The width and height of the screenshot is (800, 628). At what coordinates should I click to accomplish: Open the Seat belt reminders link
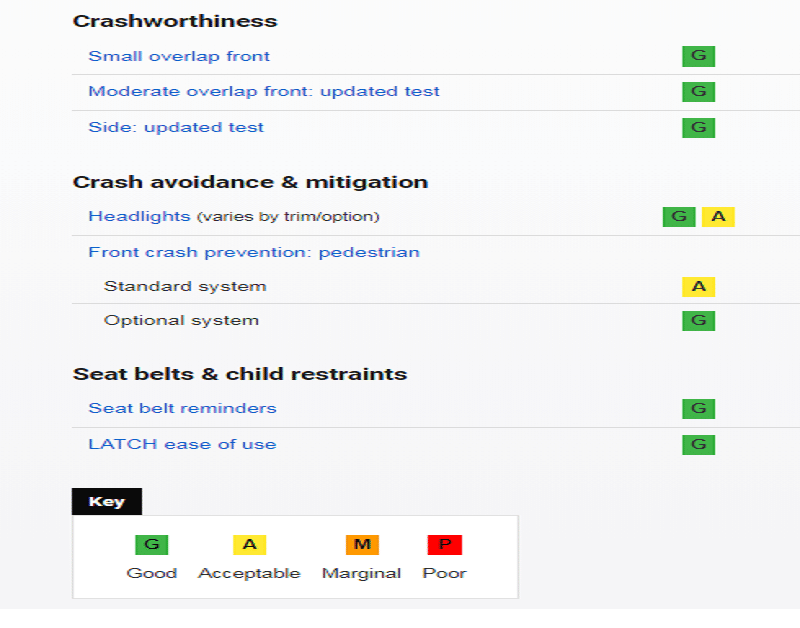click(182, 409)
